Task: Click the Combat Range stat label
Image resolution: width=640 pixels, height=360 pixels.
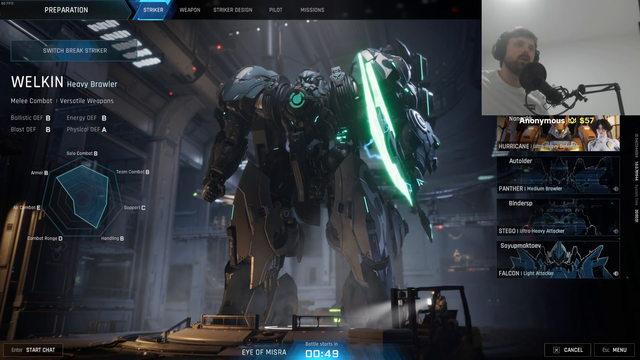Action: point(45,238)
